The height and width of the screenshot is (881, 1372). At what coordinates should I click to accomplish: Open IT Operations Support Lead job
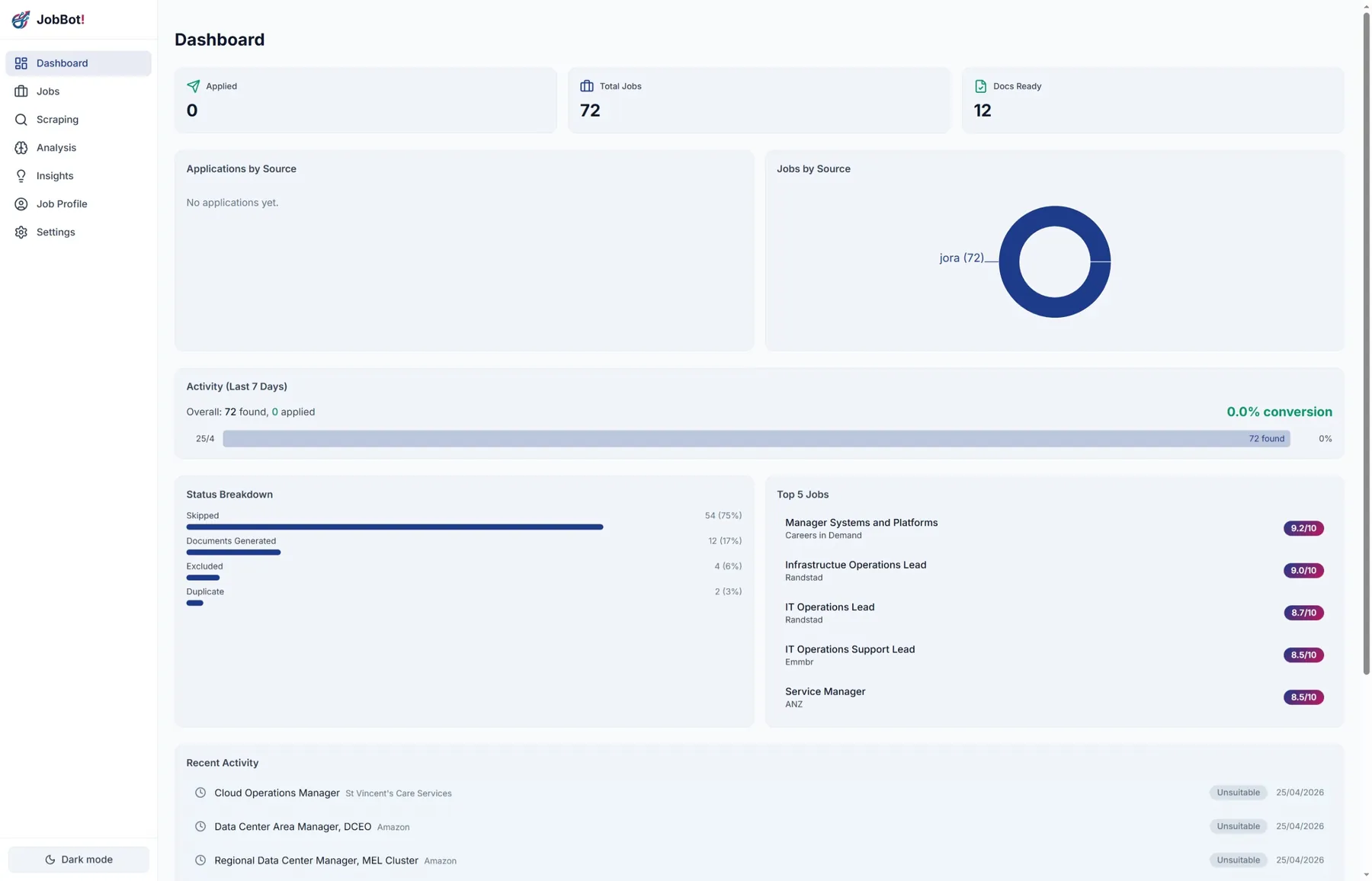(1055, 655)
